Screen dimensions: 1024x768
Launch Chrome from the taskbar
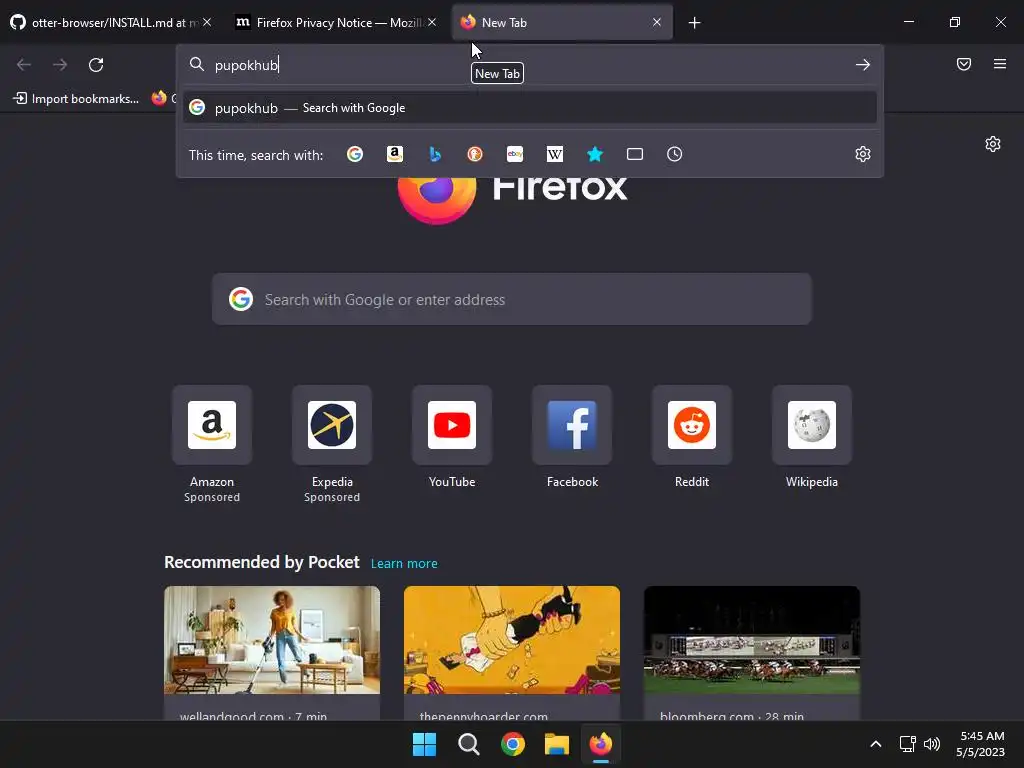[513, 744]
